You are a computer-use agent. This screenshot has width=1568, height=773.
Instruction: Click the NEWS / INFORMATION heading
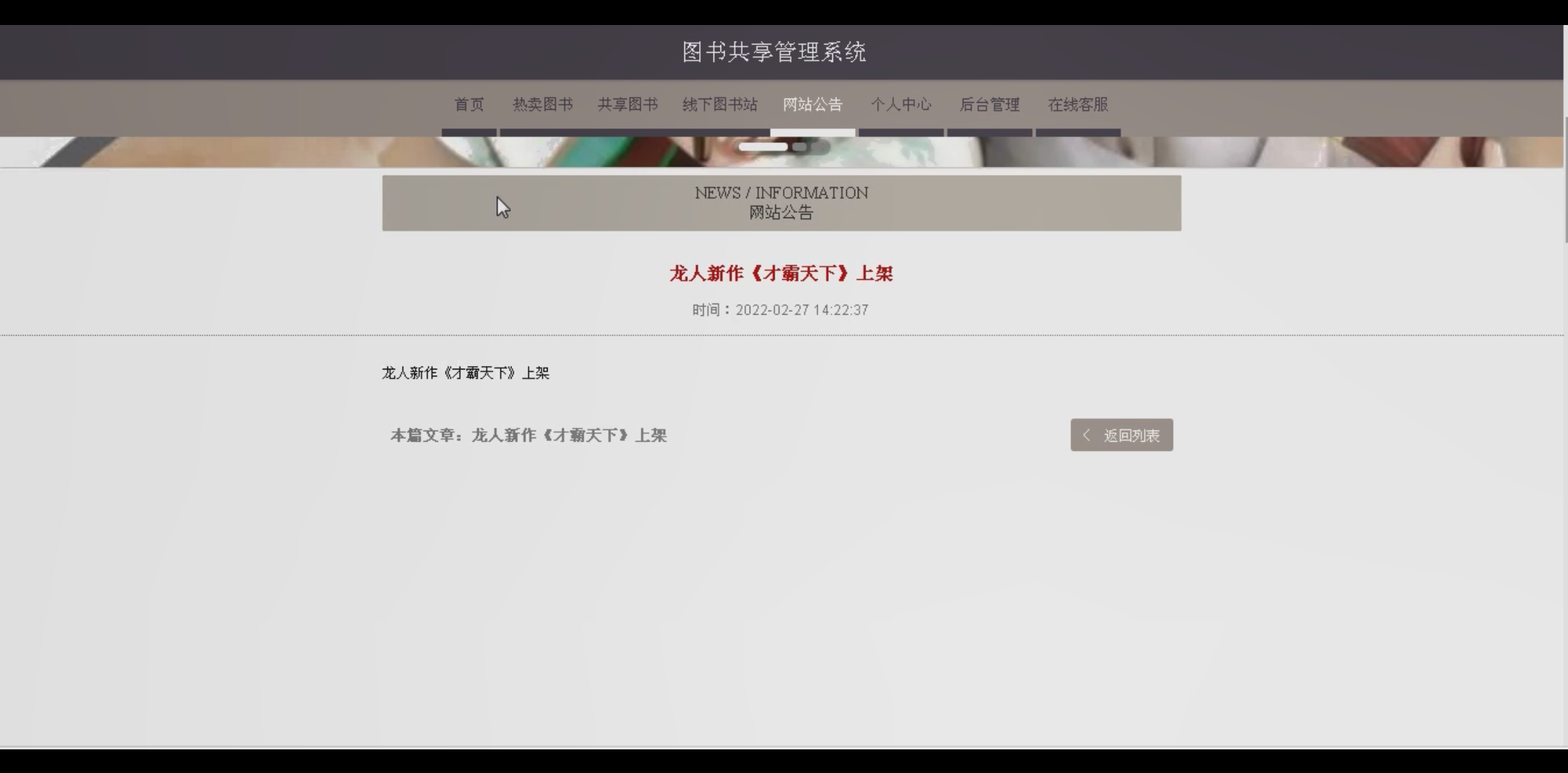click(x=782, y=192)
